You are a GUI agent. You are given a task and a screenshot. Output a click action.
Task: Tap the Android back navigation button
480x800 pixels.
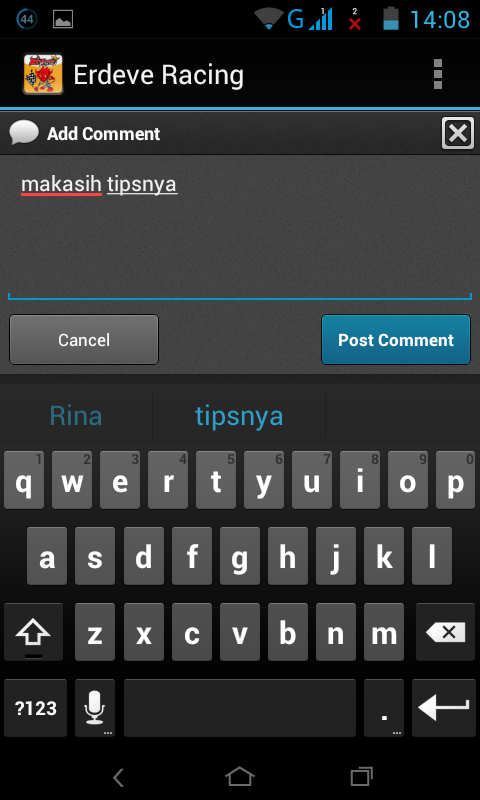click(118, 777)
